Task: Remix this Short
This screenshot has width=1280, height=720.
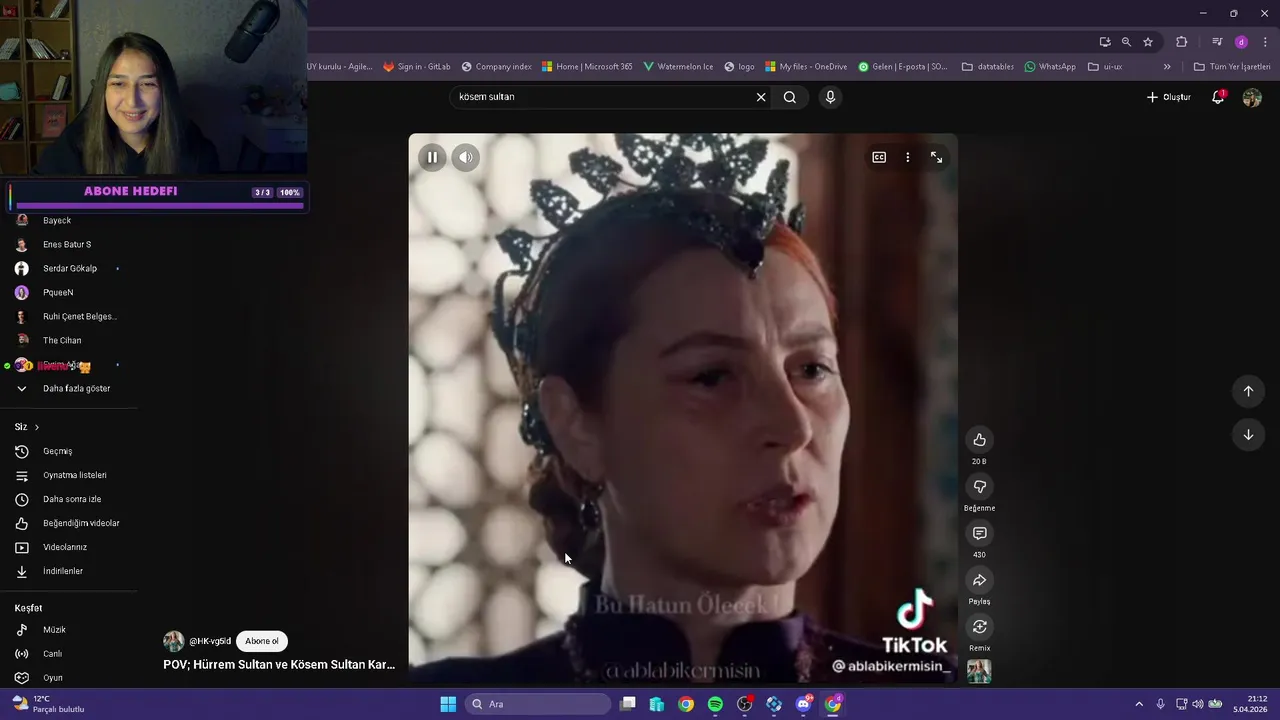Action: 979,627
